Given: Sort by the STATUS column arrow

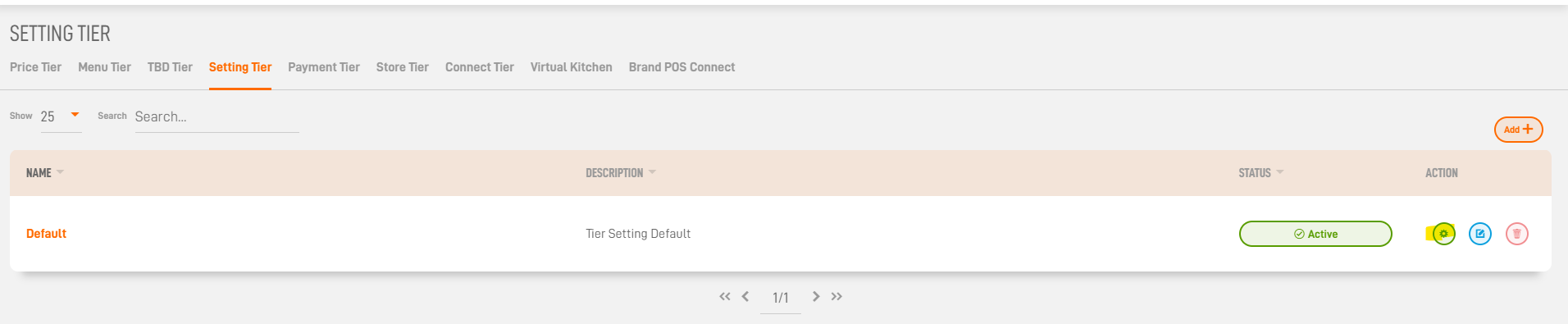Looking at the screenshot, I should [1279, 172].
